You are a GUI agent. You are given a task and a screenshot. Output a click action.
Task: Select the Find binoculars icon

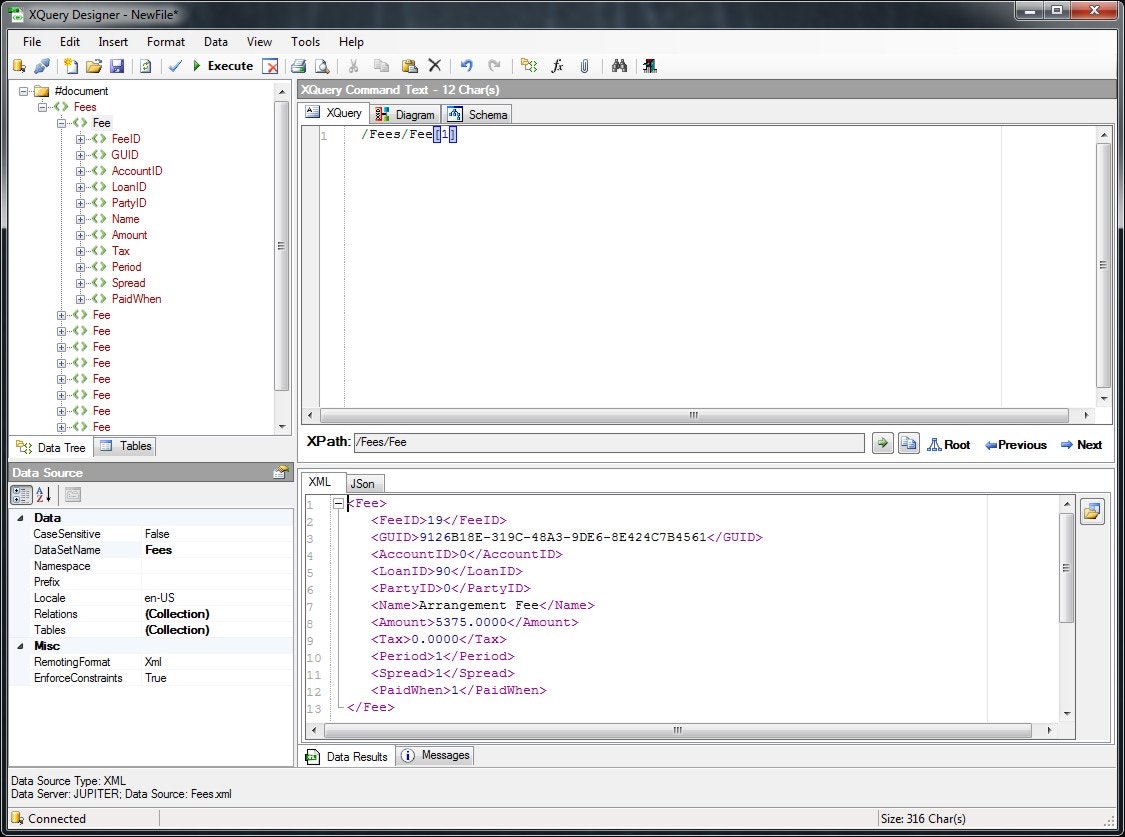tap(618, 66)
